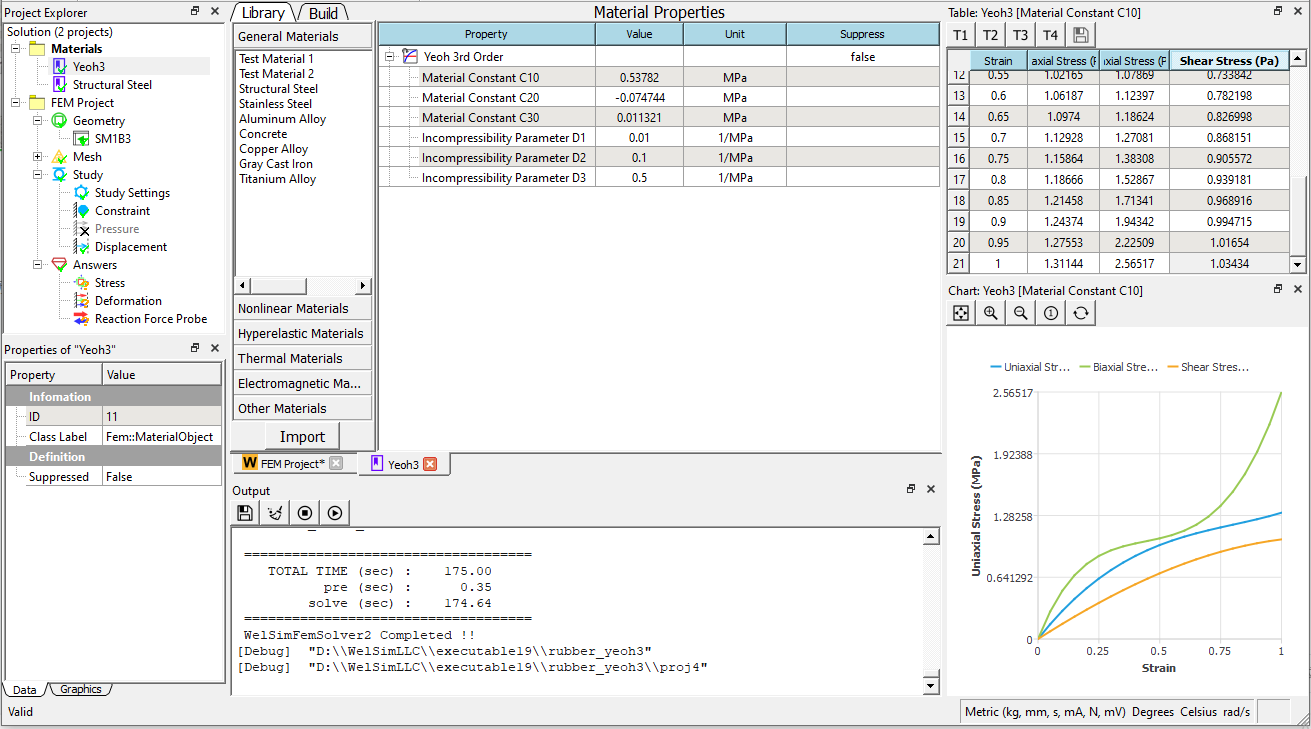Collapse the FEM Project folder
1311x729 pixels.
16,103
